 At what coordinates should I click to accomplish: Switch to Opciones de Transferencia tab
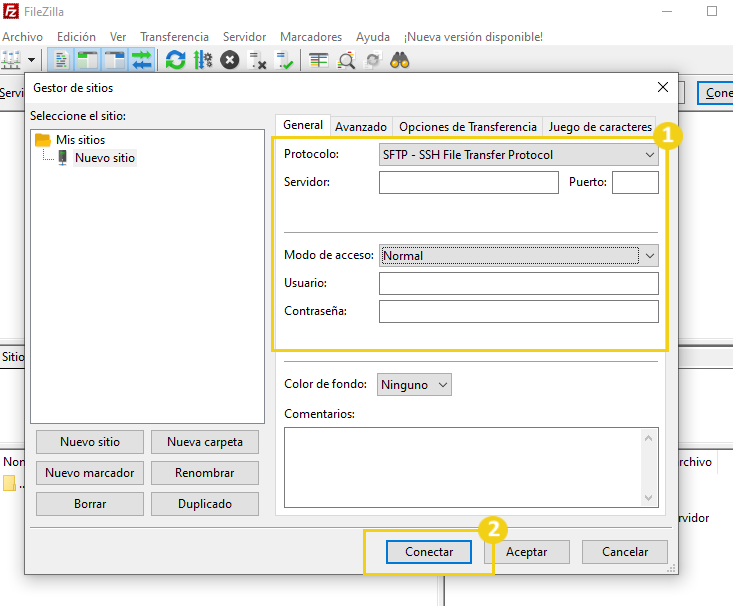click(x=467, y=127)
